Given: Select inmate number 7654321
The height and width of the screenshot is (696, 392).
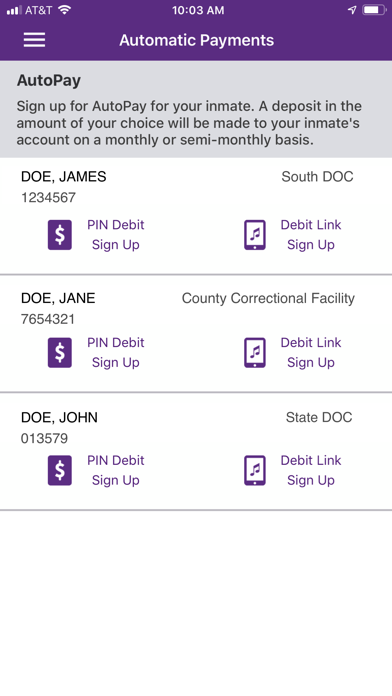Looking at the screenshot, I should pyautogui.click(x=48, y=319).
